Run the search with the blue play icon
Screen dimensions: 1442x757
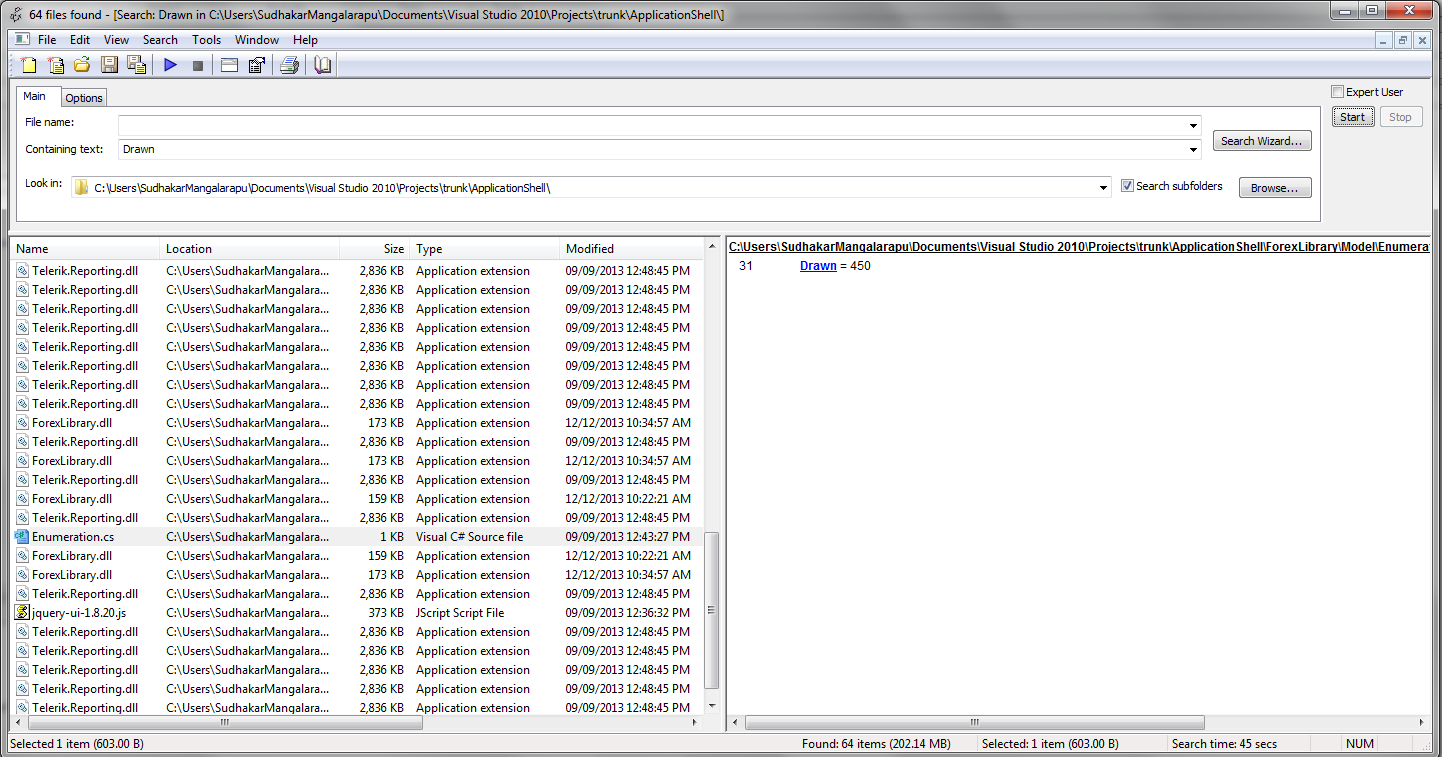tap(170, 64)
